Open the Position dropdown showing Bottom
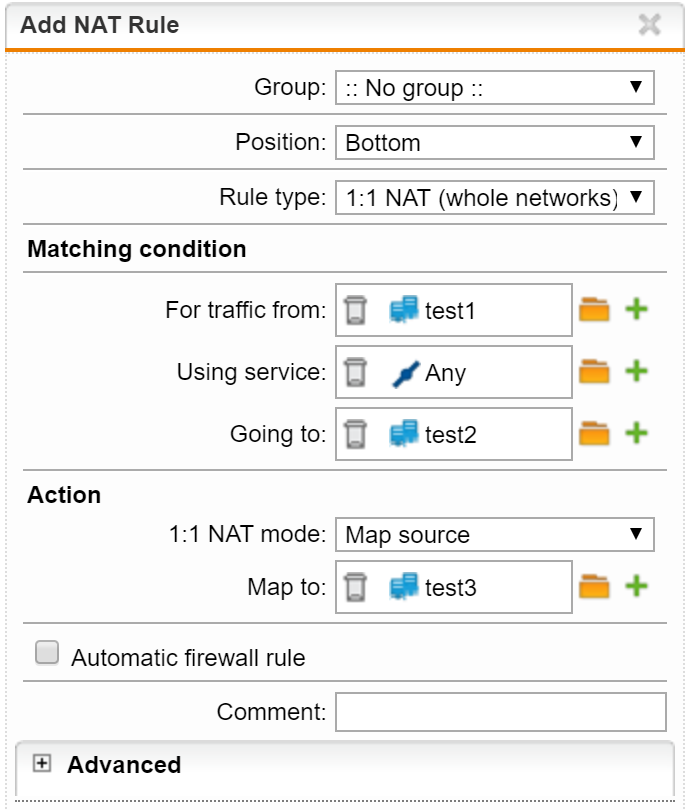Image resolution: width=685 pixels, height=810 pixels. 494,143
